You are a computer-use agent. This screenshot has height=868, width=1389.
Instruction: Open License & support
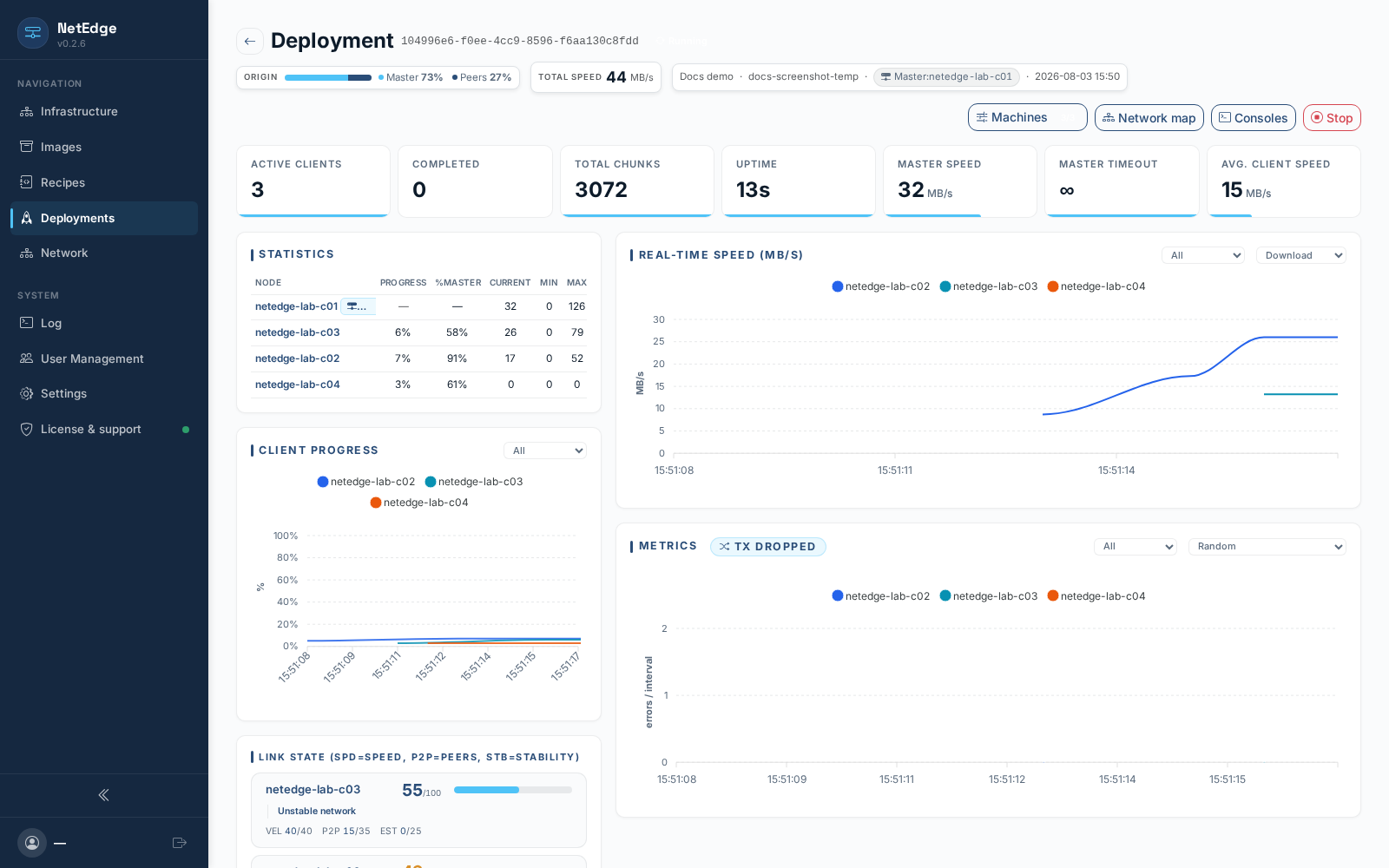[104, 429]
